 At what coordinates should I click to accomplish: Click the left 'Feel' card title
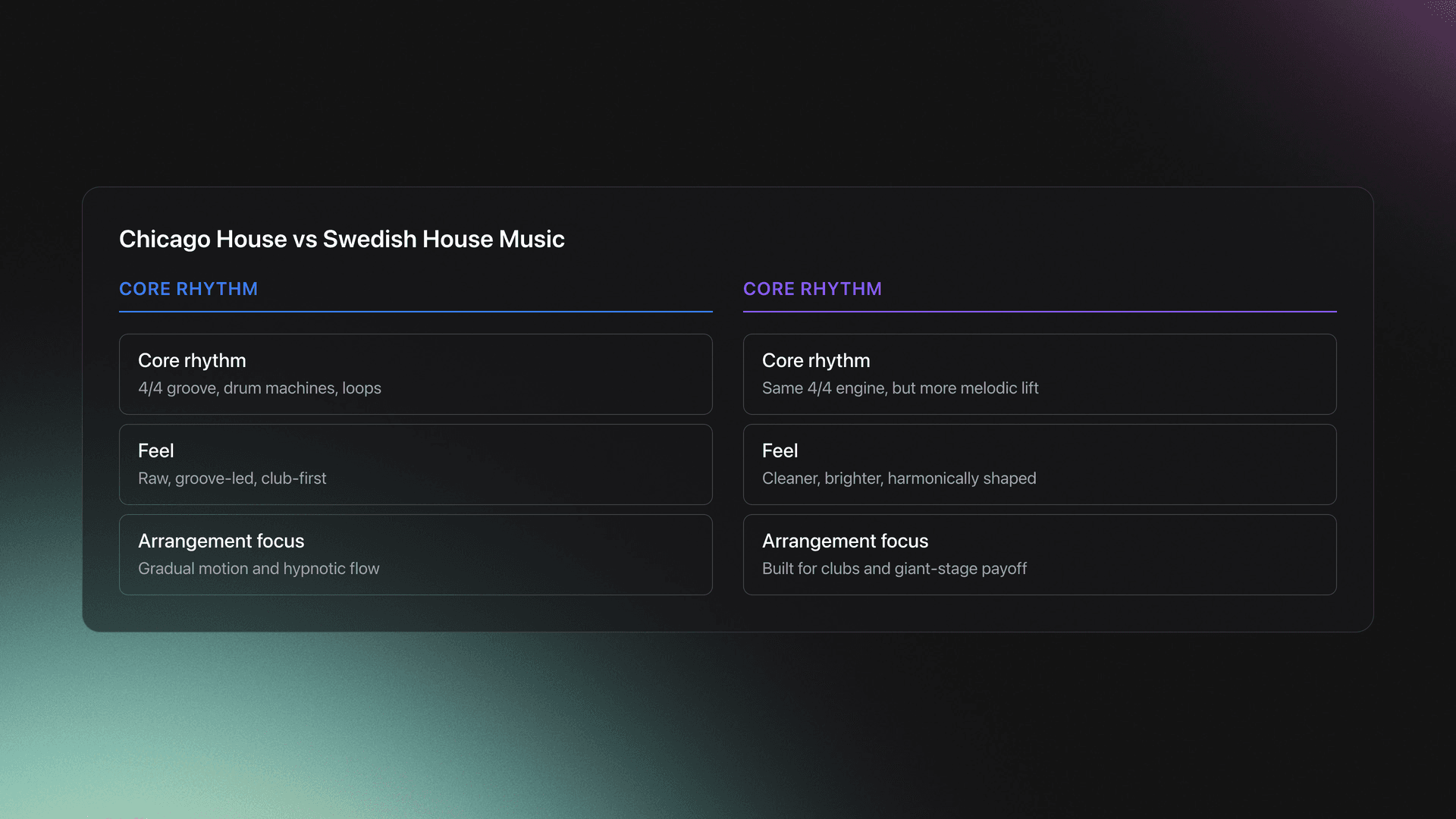click(x=156, y=451)
